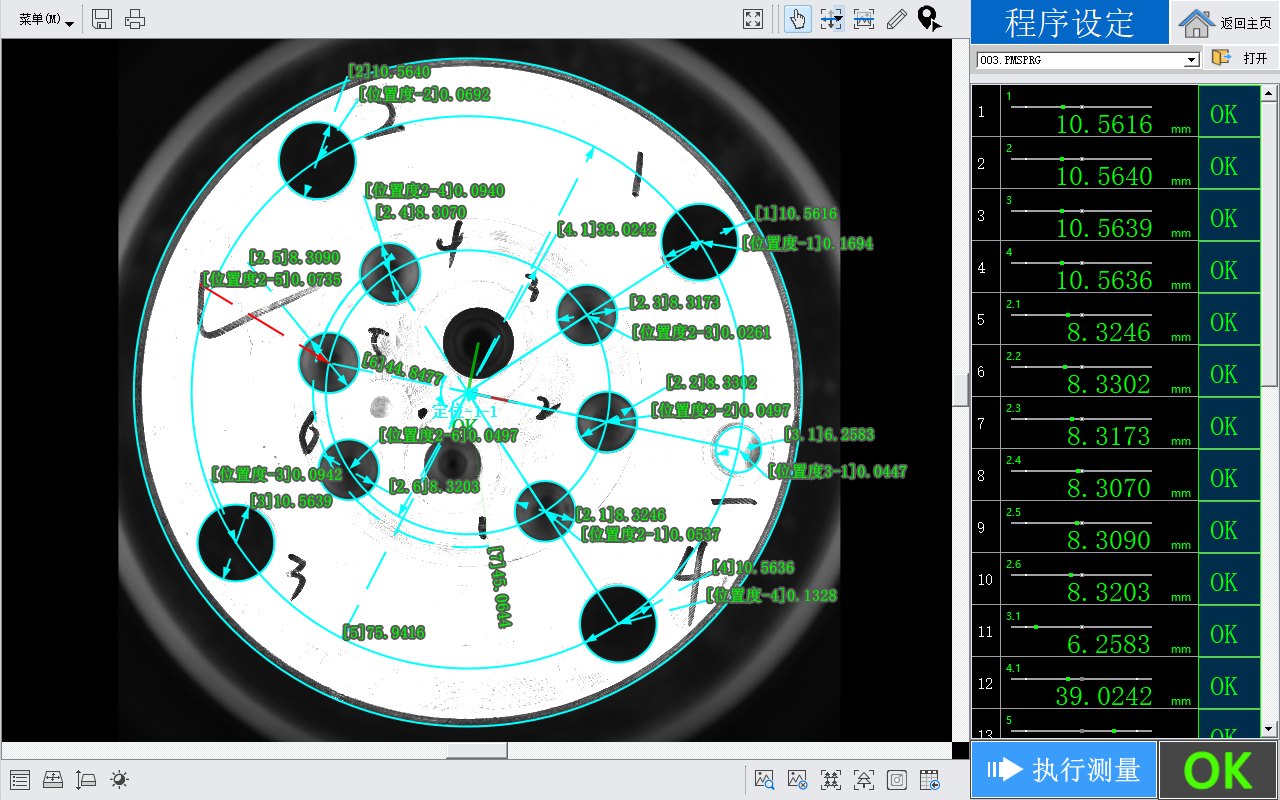1280x800 pixels.
Task: Select the 程序设定 header tab
Action: (x=1069, y=22)
